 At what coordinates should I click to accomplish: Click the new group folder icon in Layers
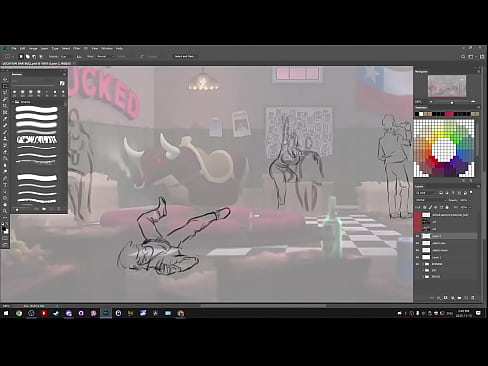[460, 298]
